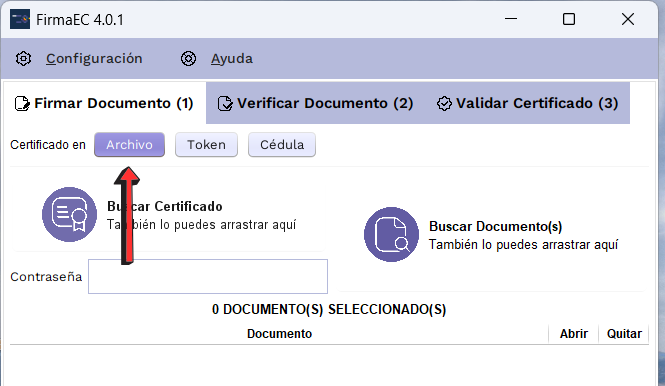Click the Validar Certificado badge icon

click(444, 103)
